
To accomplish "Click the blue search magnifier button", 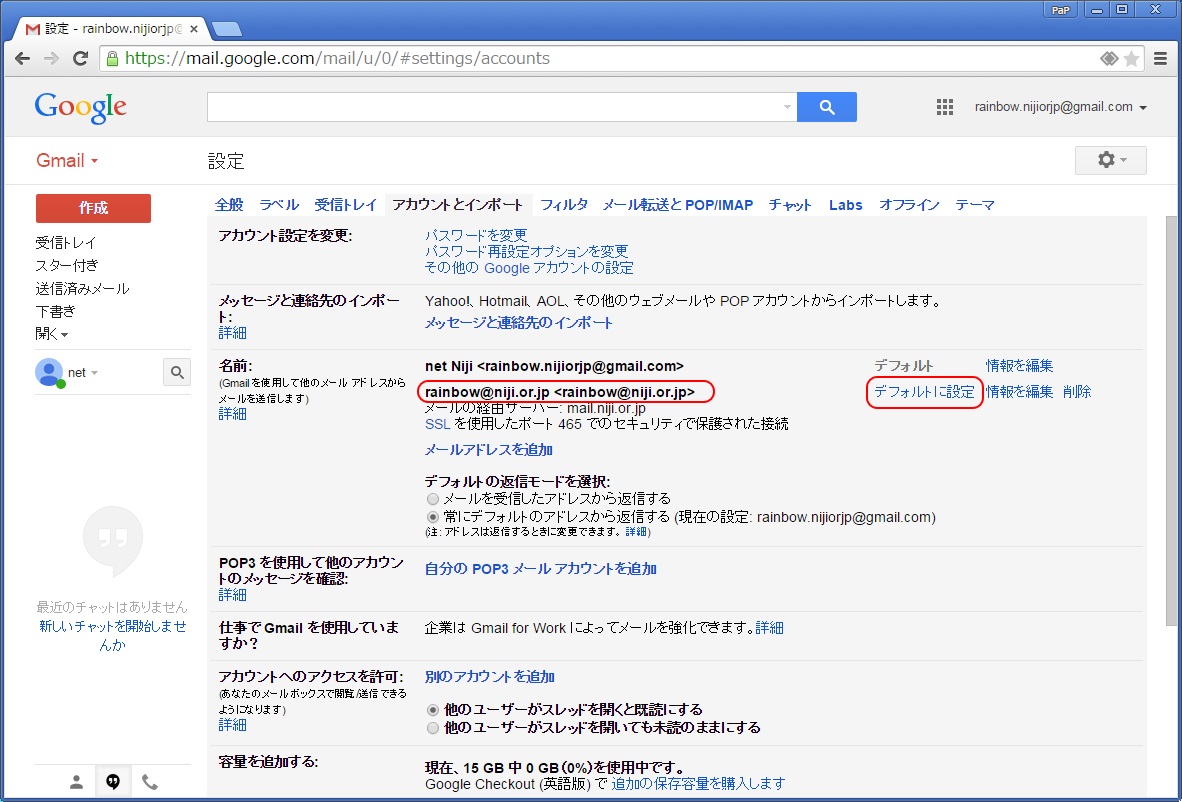I will point(826,107).
